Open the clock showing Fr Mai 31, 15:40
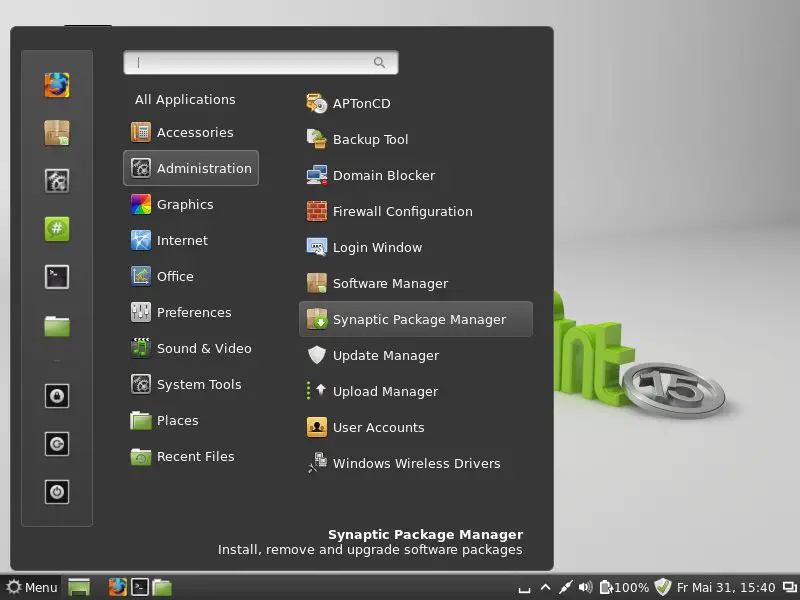Image resolution: width=800 pixels, height=600 pixels. [x=726, y=588]
